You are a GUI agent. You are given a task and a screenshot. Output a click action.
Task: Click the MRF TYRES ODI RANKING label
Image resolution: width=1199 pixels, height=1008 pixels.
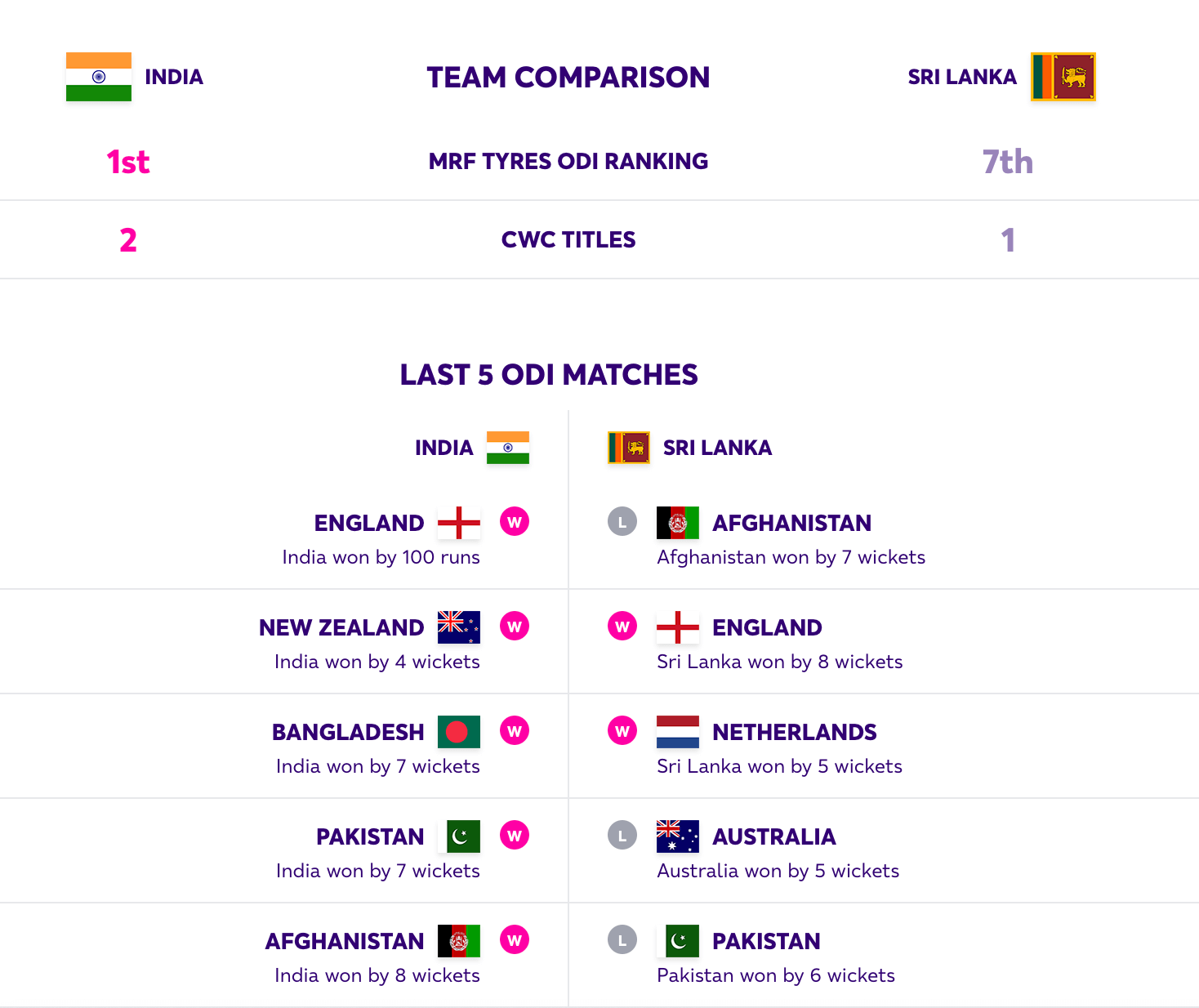568,161
